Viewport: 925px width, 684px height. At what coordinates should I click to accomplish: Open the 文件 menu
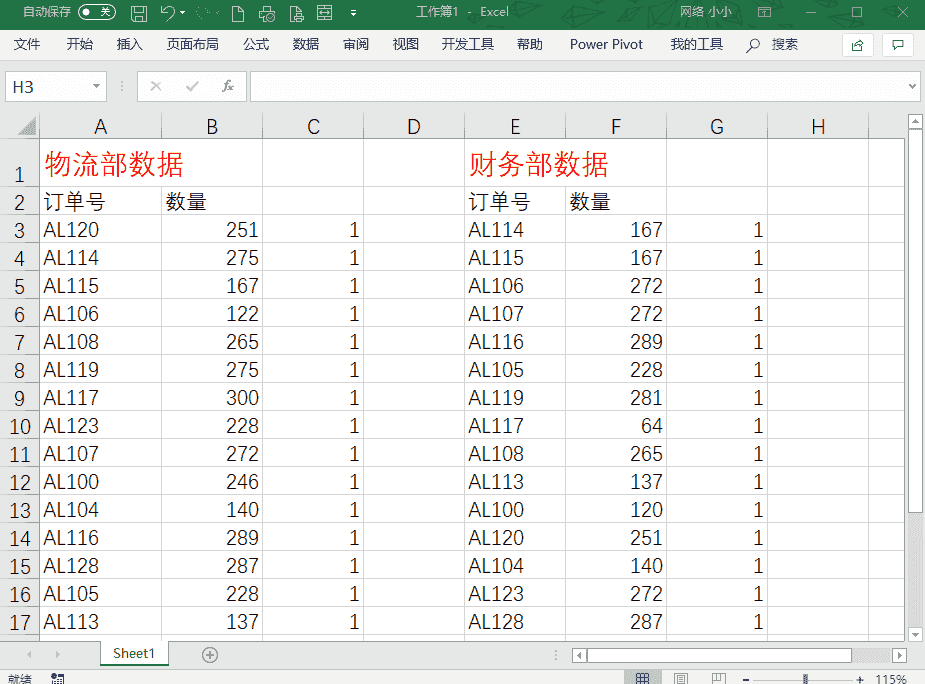coord(27,44)
